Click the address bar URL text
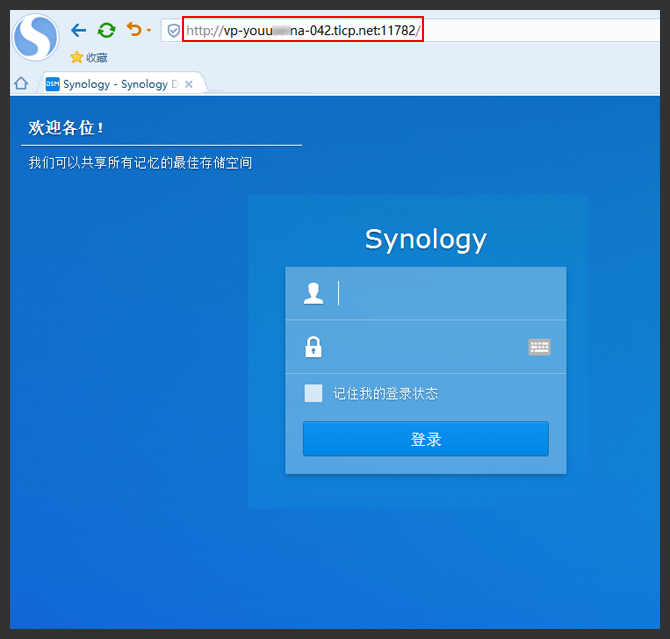 303,31
